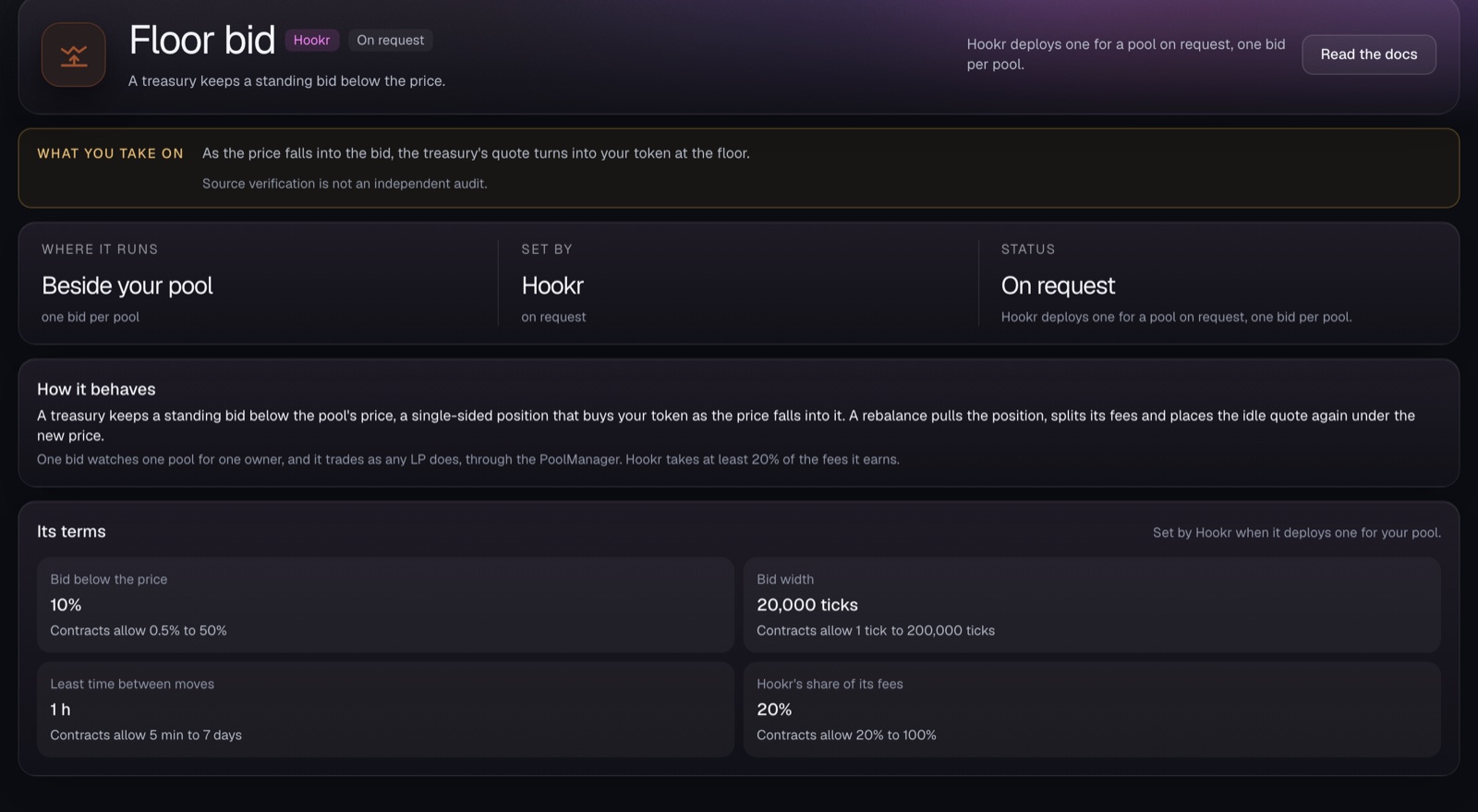Image resolution: width=1478 pixels, height=812 pixels.
Task: Select the large Hookr value under SET BY
Action: pyautogui.click(x=552, y=285)
